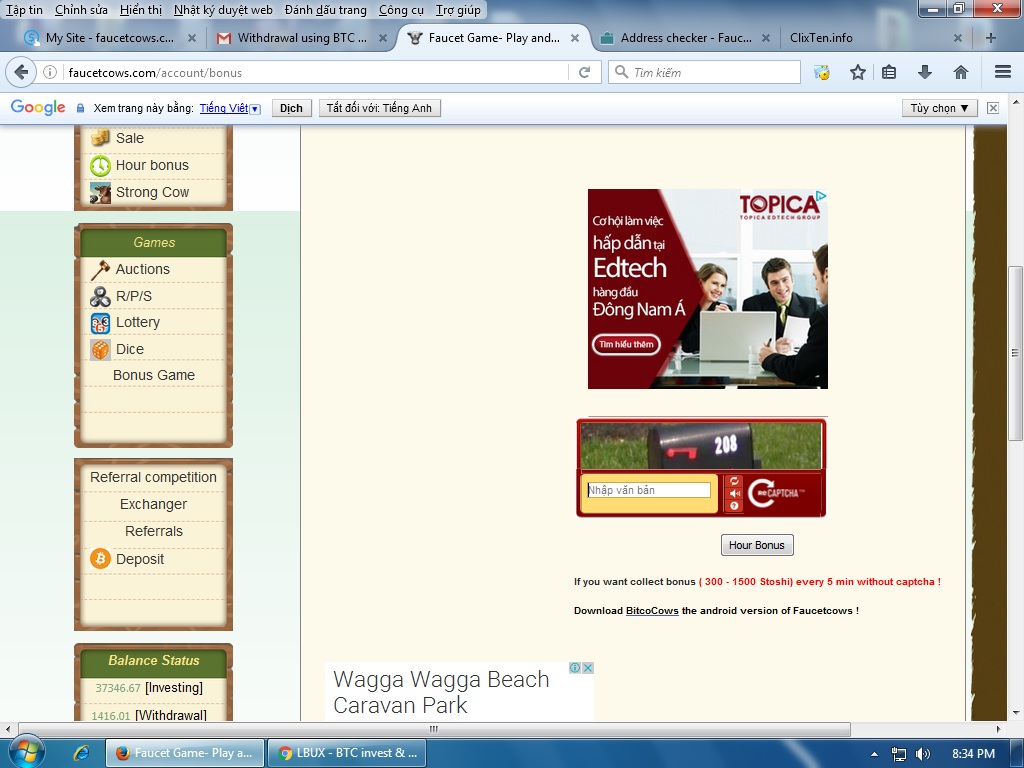Open the Tùy chọn options dropdown
The image size is (1024, 768).
(x=939, y=108)
